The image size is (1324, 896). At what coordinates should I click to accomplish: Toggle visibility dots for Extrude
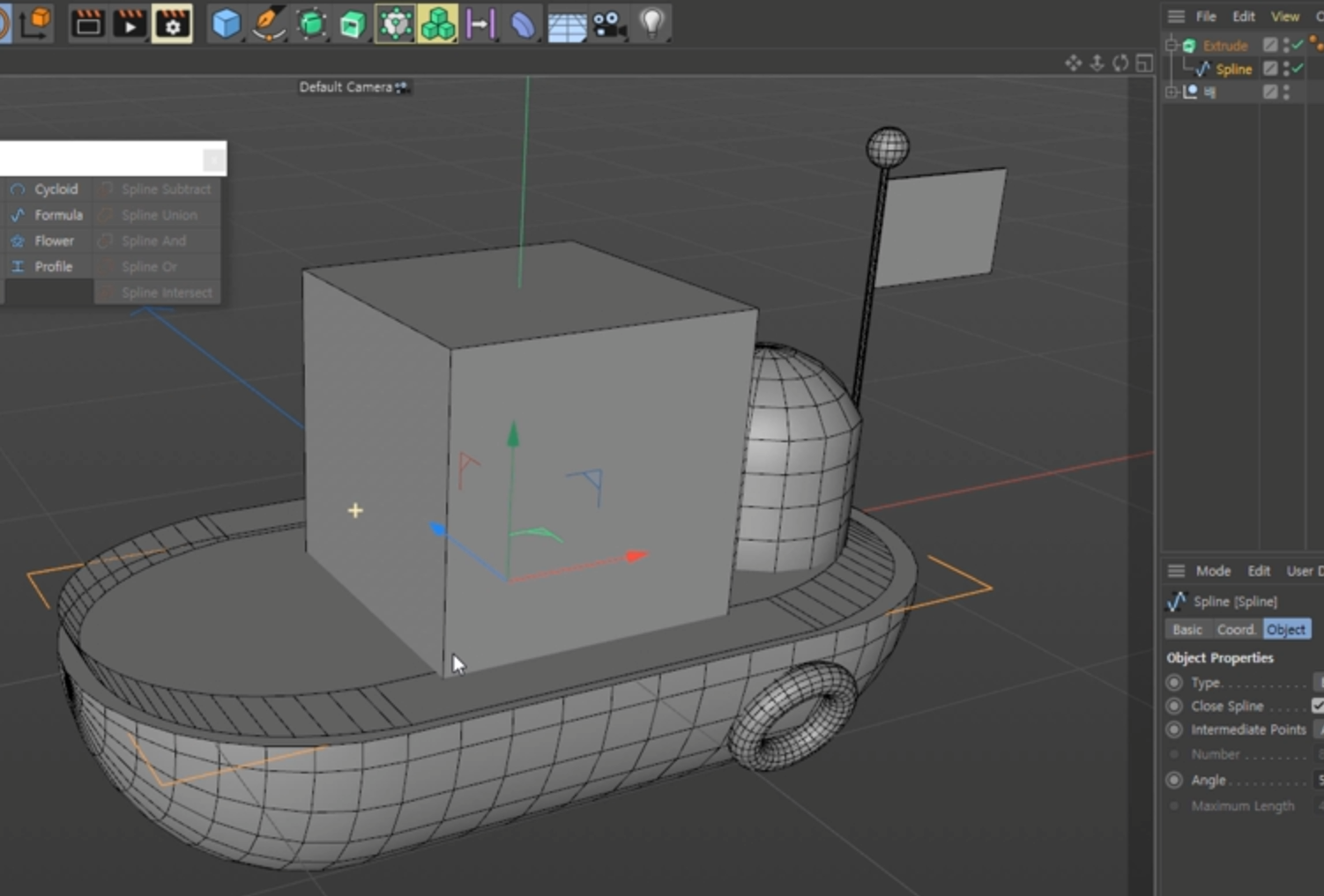1287,45
